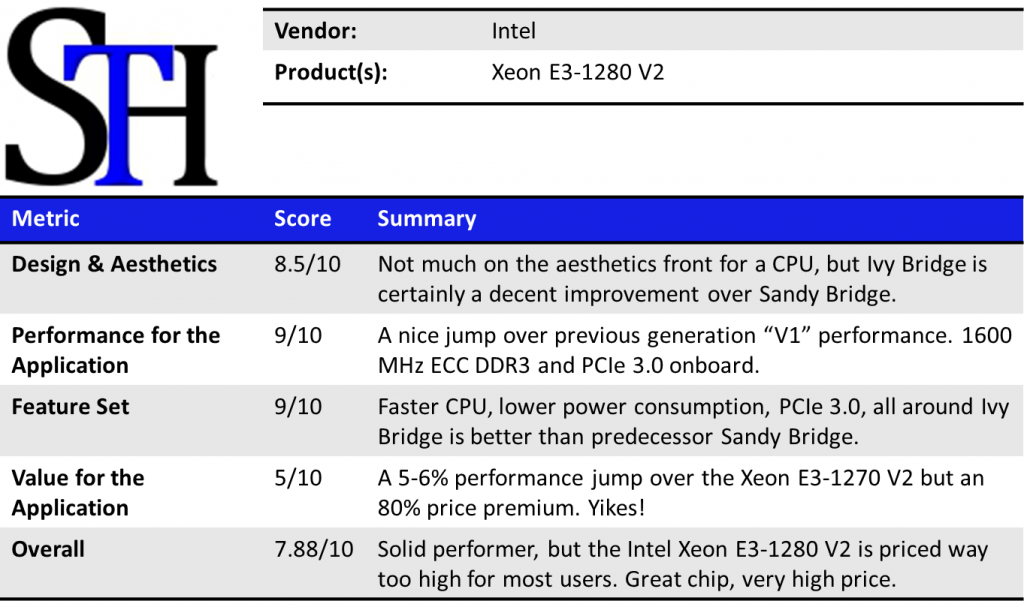Click the 5/10 score value
This screenshot has height=610, width=1024.
(x=298, y=478)
